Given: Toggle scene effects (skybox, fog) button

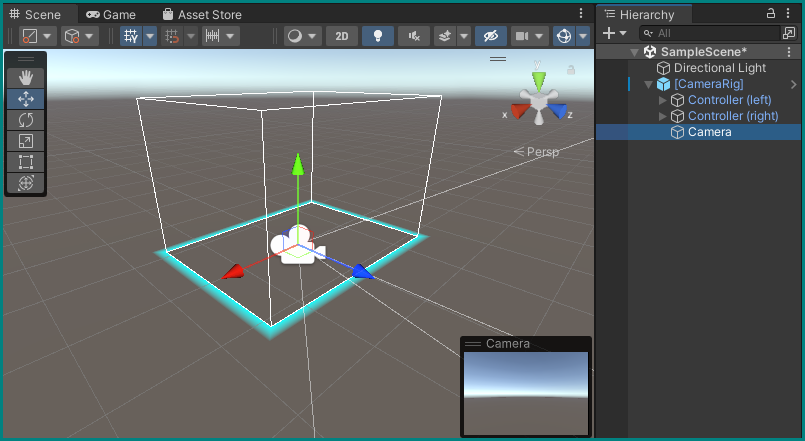Looking at the screenshot, I should point(445,36).
